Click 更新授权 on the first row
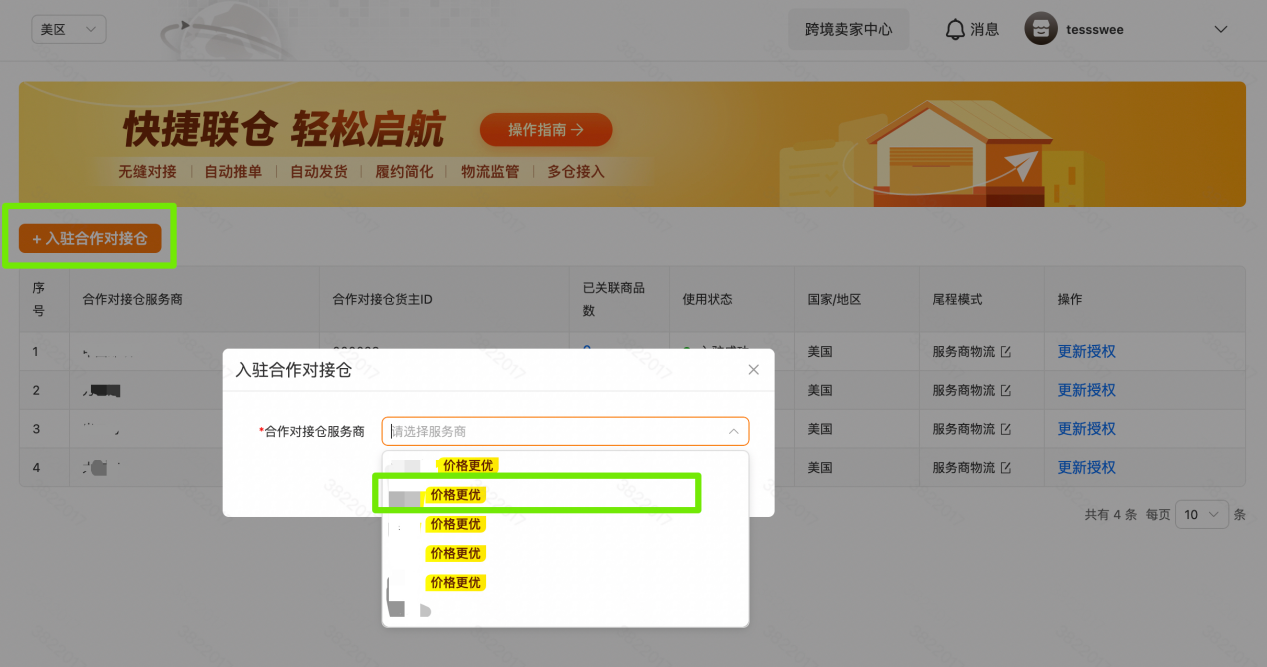This screenshot has height=667, width=1267. (1086, 351)
